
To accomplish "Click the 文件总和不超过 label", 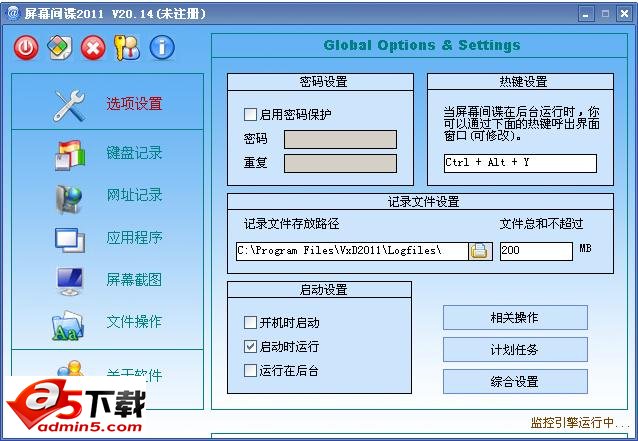I will (541, 224).
